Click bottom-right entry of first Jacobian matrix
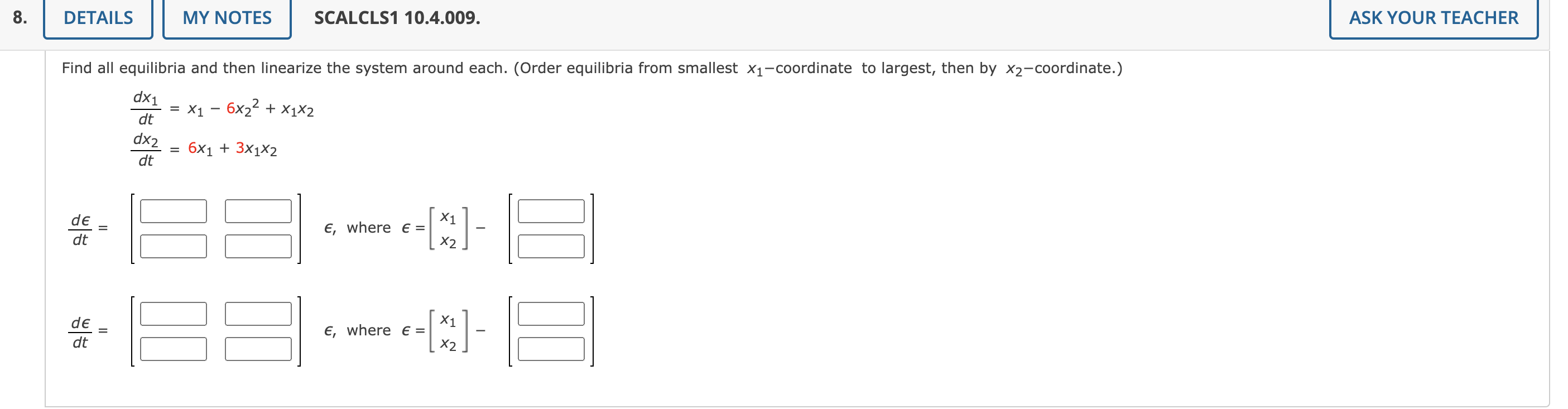Screen dimensions: 1568x409 coord(258,246)
